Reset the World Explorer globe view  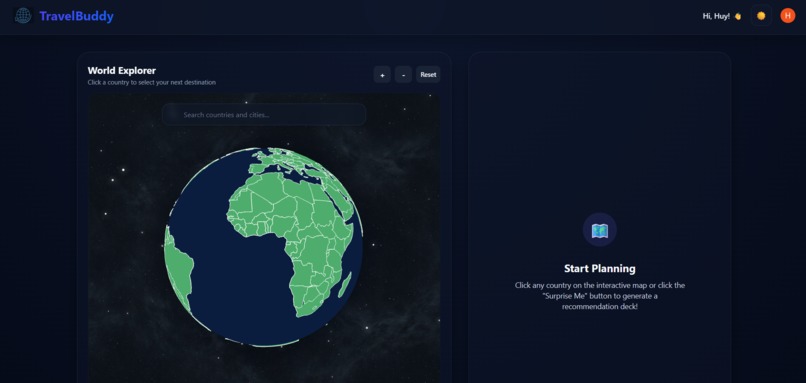click(x=428, y=75)
